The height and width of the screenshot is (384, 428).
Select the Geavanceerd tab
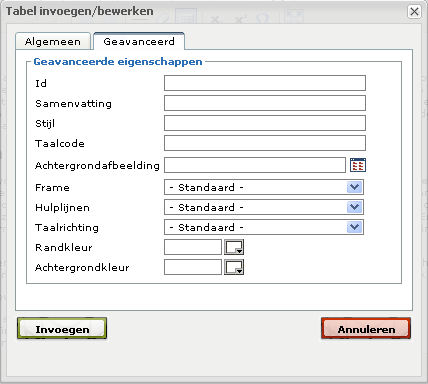139,41
